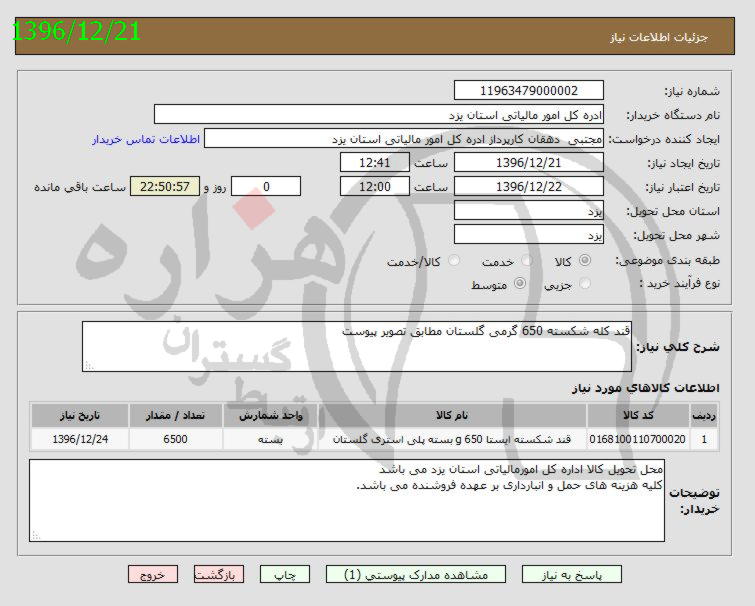Click the ایجاد کننده درخواست field

[x=404, y=139]
